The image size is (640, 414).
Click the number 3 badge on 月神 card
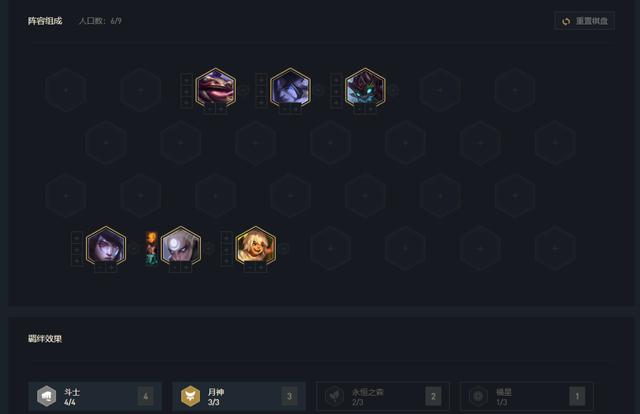pyautogui.click(x=289, y=396)
